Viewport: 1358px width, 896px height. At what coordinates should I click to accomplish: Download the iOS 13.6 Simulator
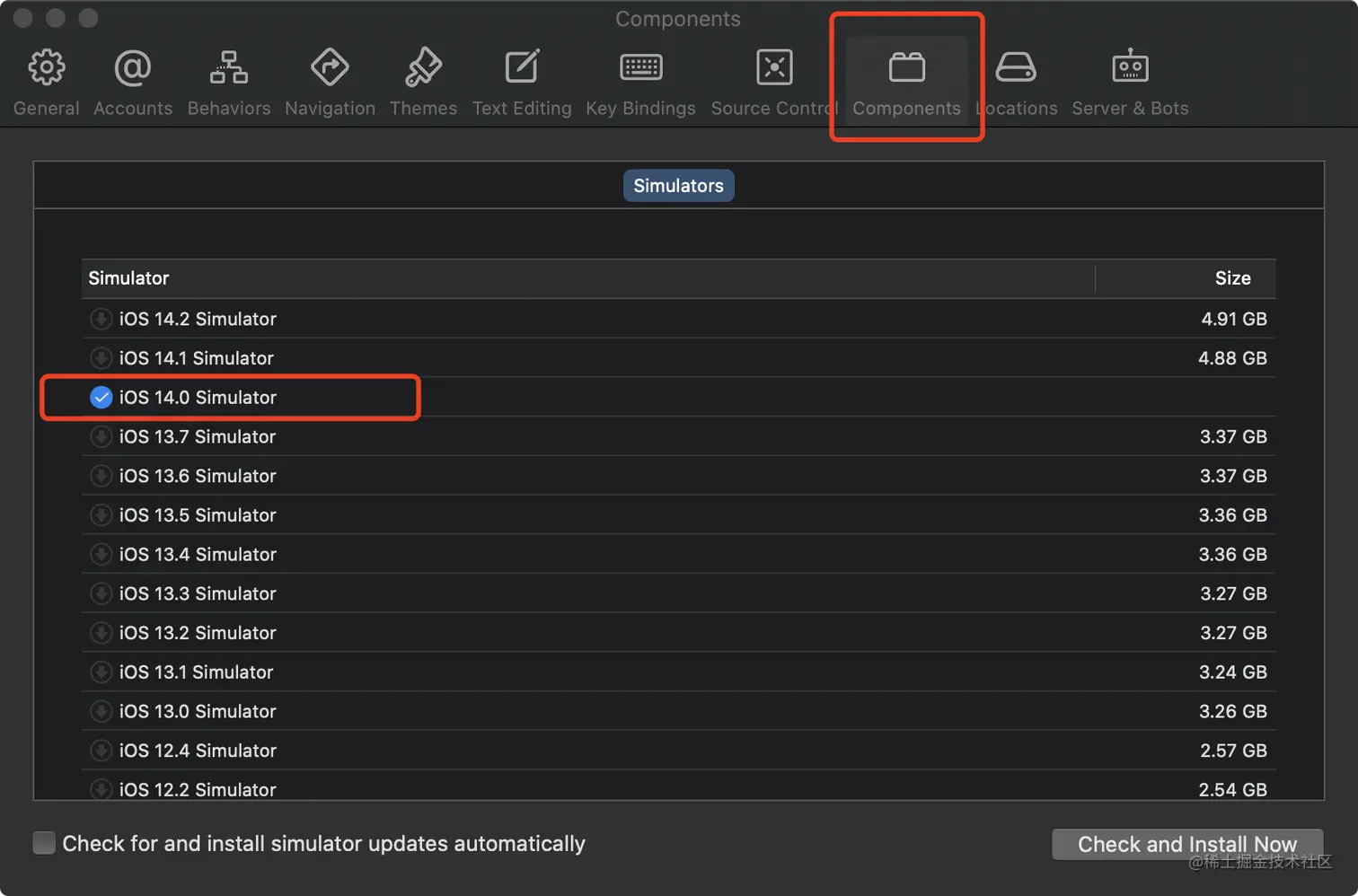(101, 476)
